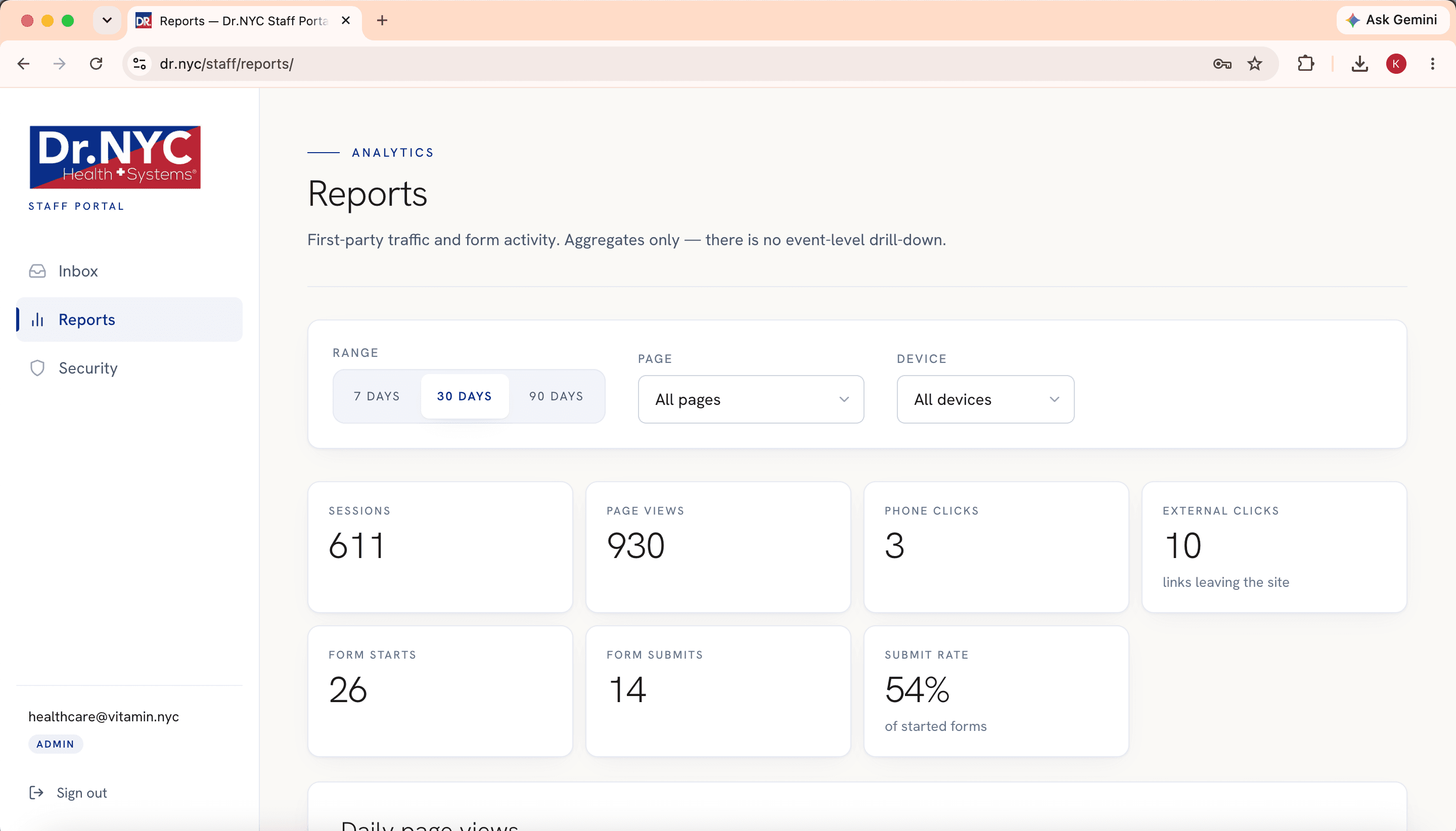Go back in browser history
1456x831 pixels.
23,64
